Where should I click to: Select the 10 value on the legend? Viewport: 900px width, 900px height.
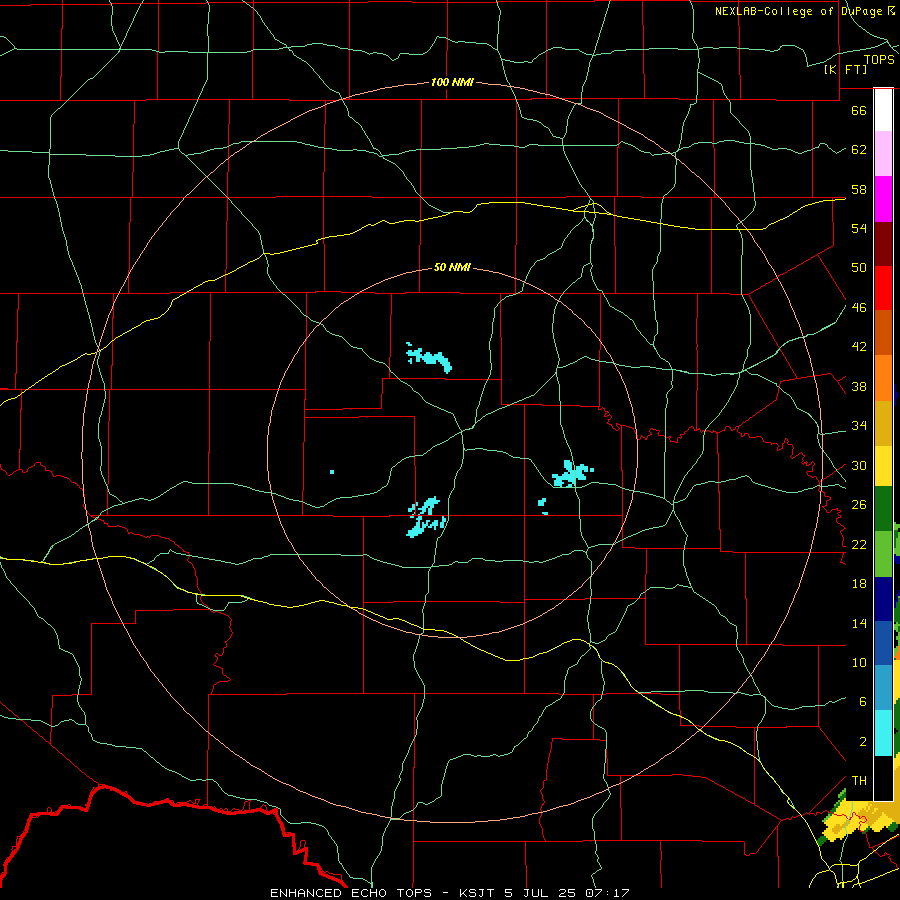[x=859, y=662]
